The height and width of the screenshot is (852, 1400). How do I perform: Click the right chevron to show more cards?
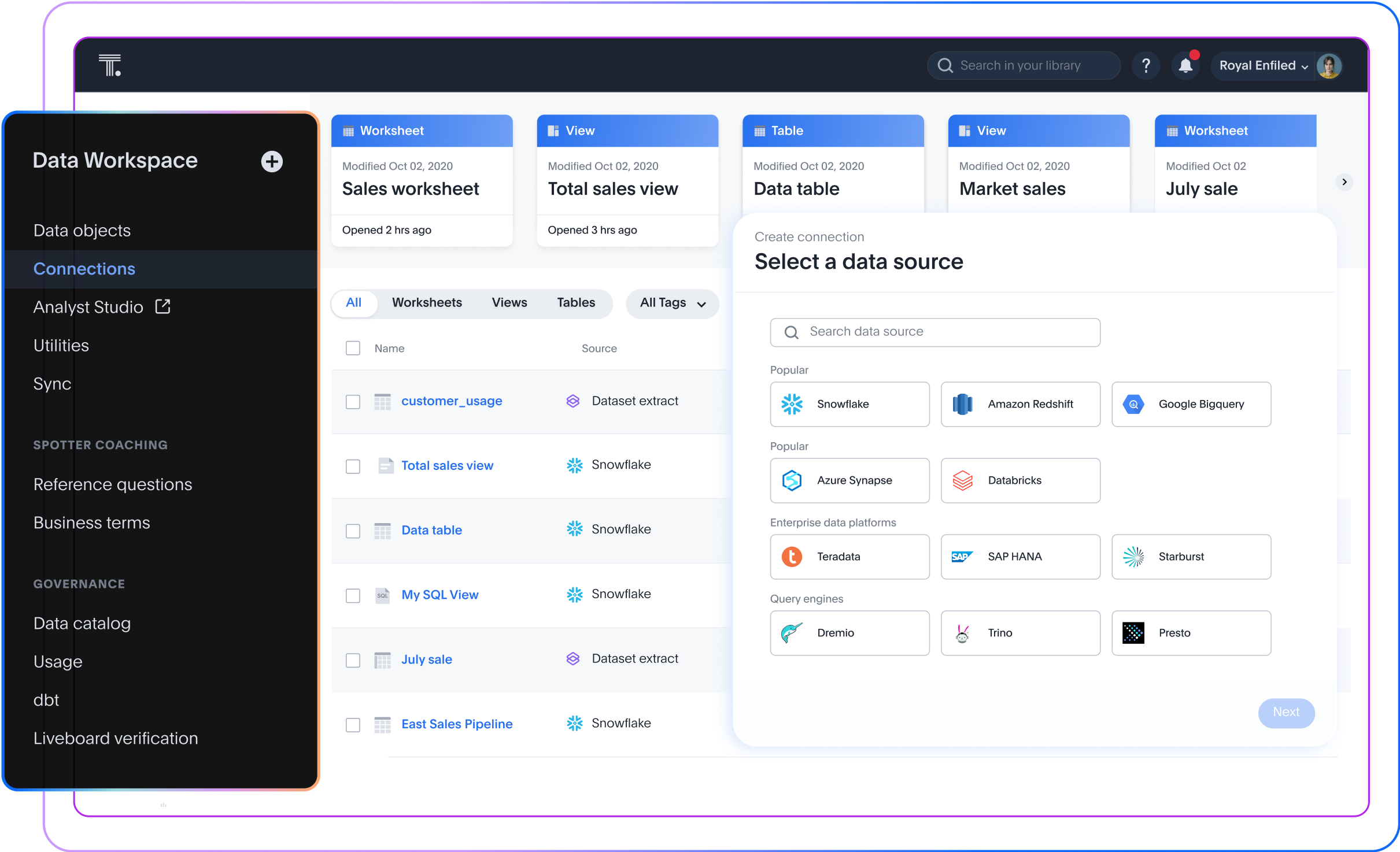point(1344,181)
